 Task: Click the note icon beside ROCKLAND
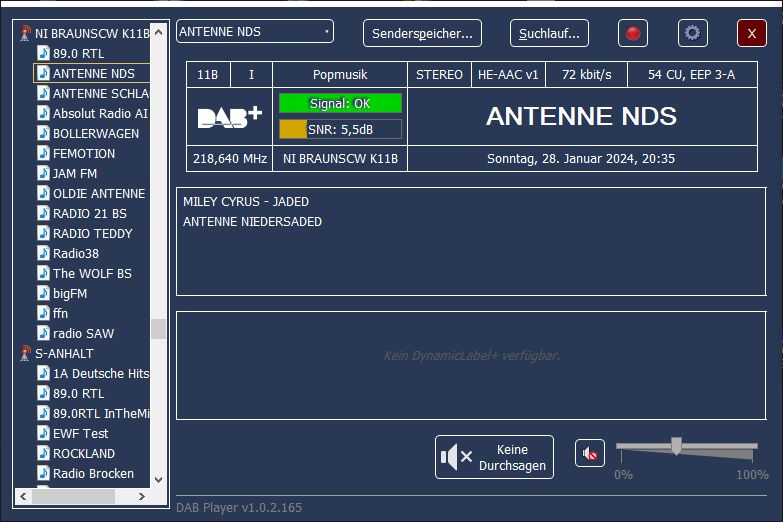(43, 453)
